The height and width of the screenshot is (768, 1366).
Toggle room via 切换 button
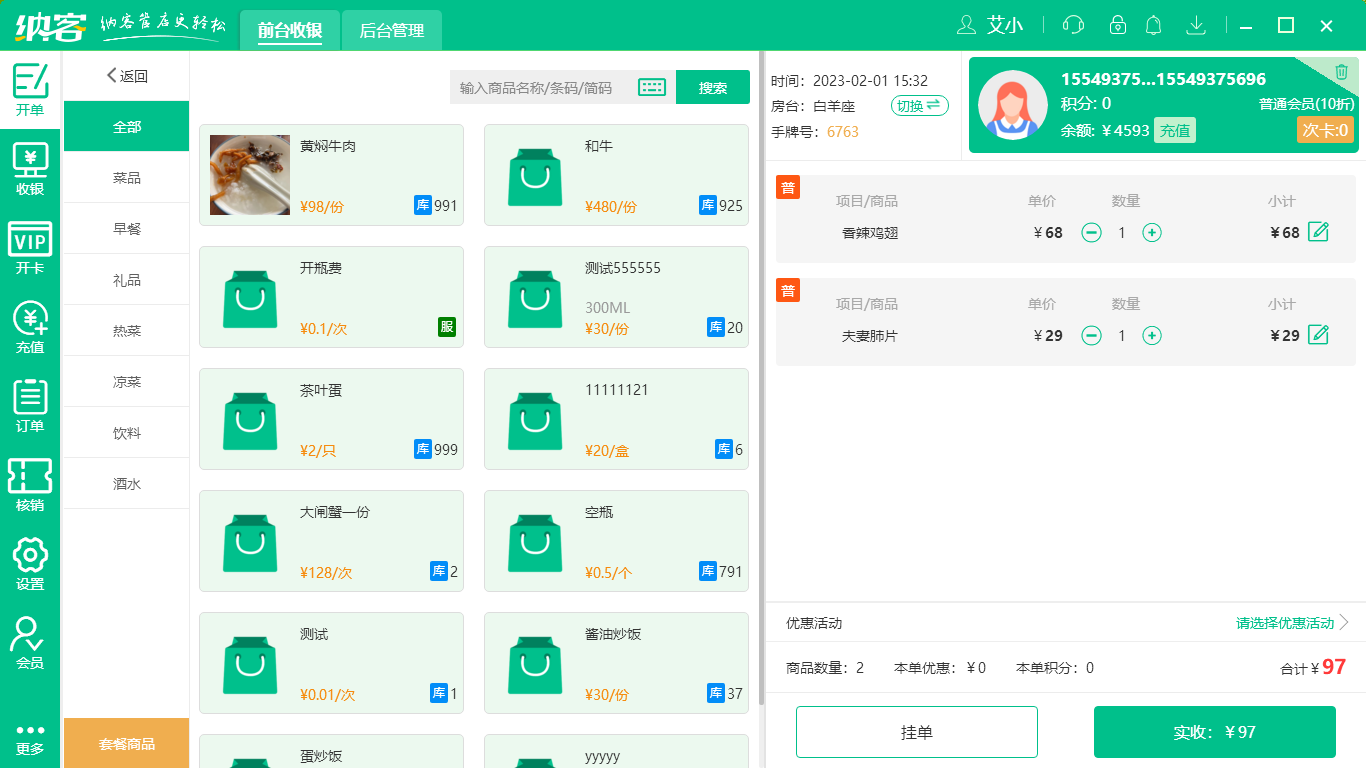919,106
